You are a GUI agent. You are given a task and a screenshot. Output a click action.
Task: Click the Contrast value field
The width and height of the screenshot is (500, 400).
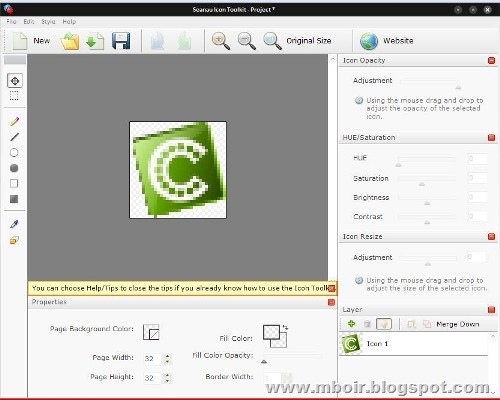tap(477, 216)
